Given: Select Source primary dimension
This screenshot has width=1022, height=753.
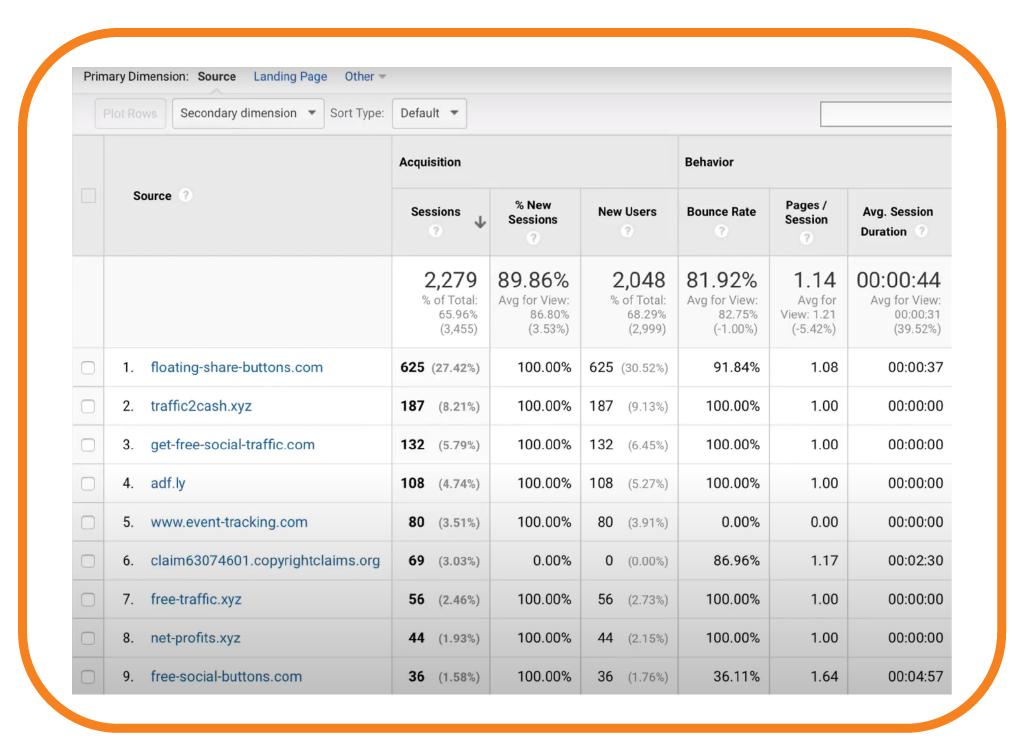Looking at the screenshot, I should pos(217,76).
